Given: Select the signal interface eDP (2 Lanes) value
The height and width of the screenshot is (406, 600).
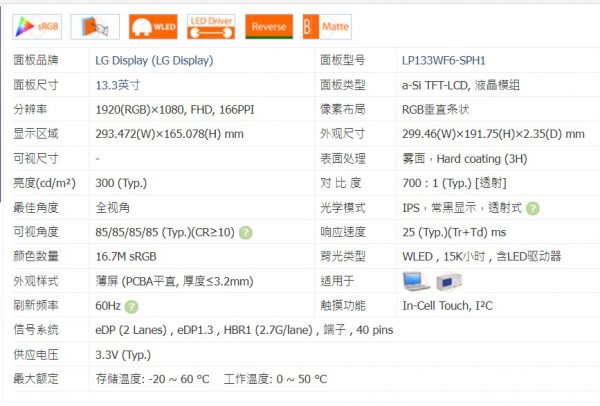Looking at the screenshot, I should point(244,330).
